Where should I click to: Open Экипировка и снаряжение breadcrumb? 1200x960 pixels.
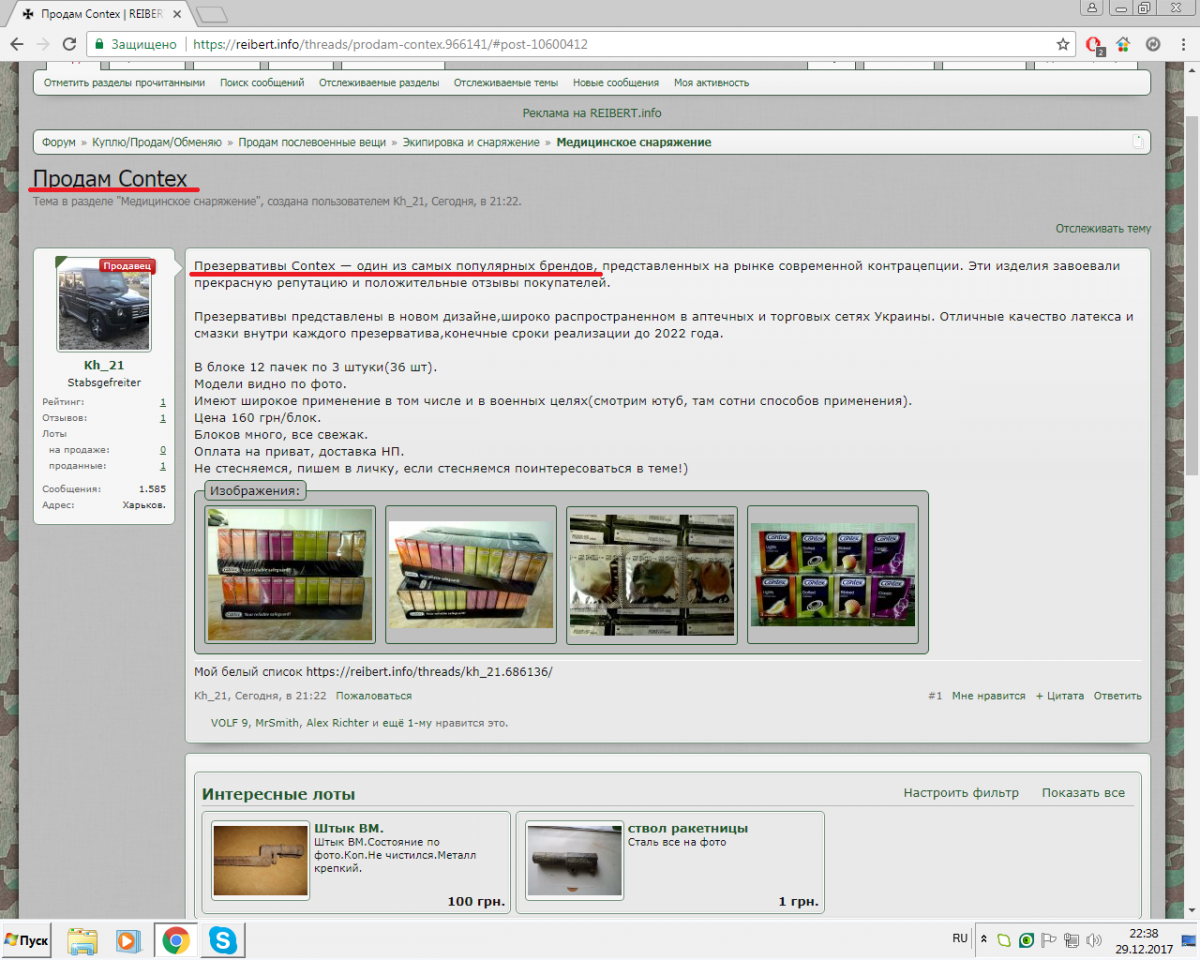tap(471, 142)
